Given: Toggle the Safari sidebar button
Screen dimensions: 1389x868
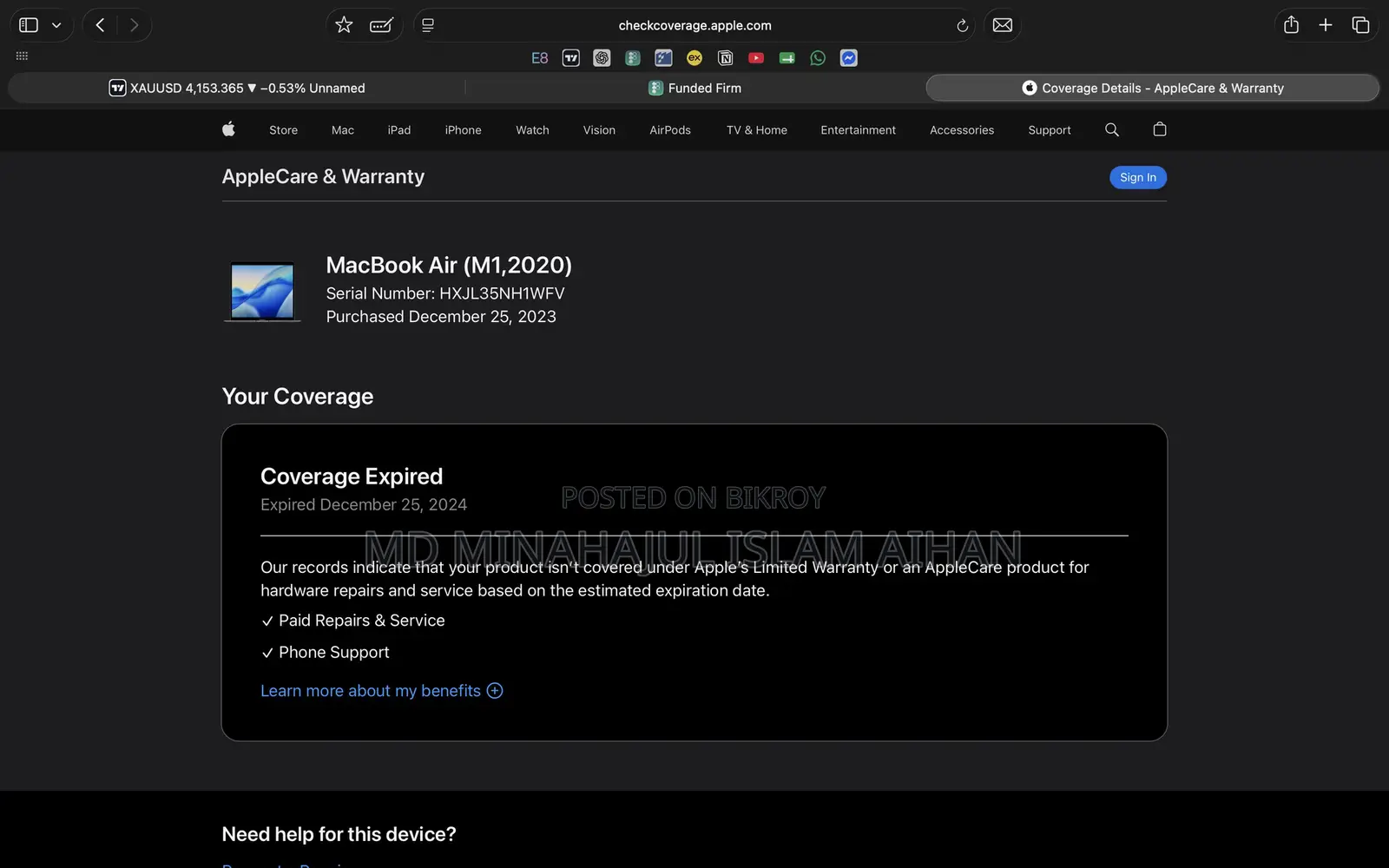Looking at the screenshot, I should coord(29,25).
